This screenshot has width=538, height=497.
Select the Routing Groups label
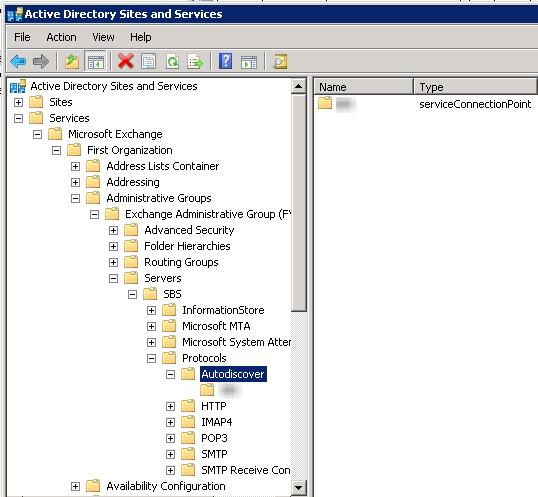coord(181,262)
